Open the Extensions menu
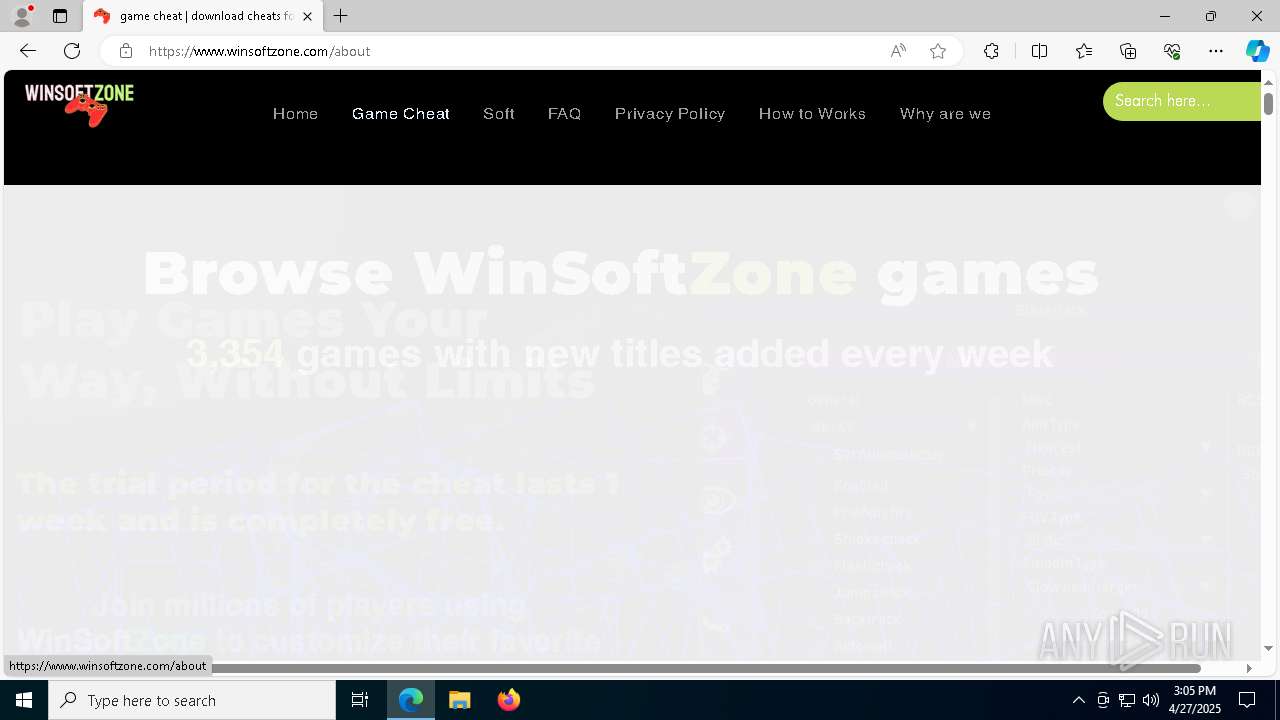1280x720 pixels. pos(991,51)
